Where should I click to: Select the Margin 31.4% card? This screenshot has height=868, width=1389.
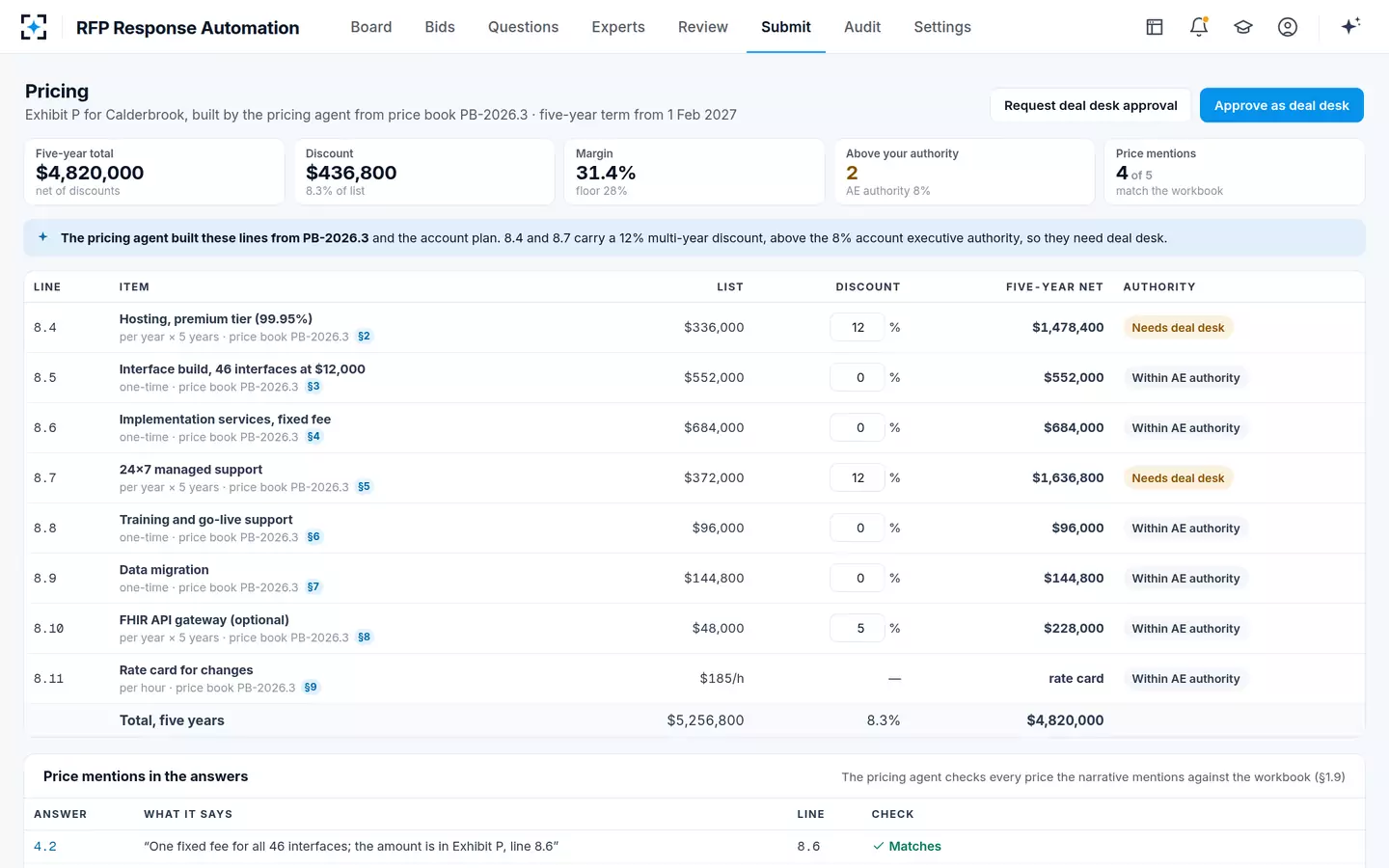(694, 172)
